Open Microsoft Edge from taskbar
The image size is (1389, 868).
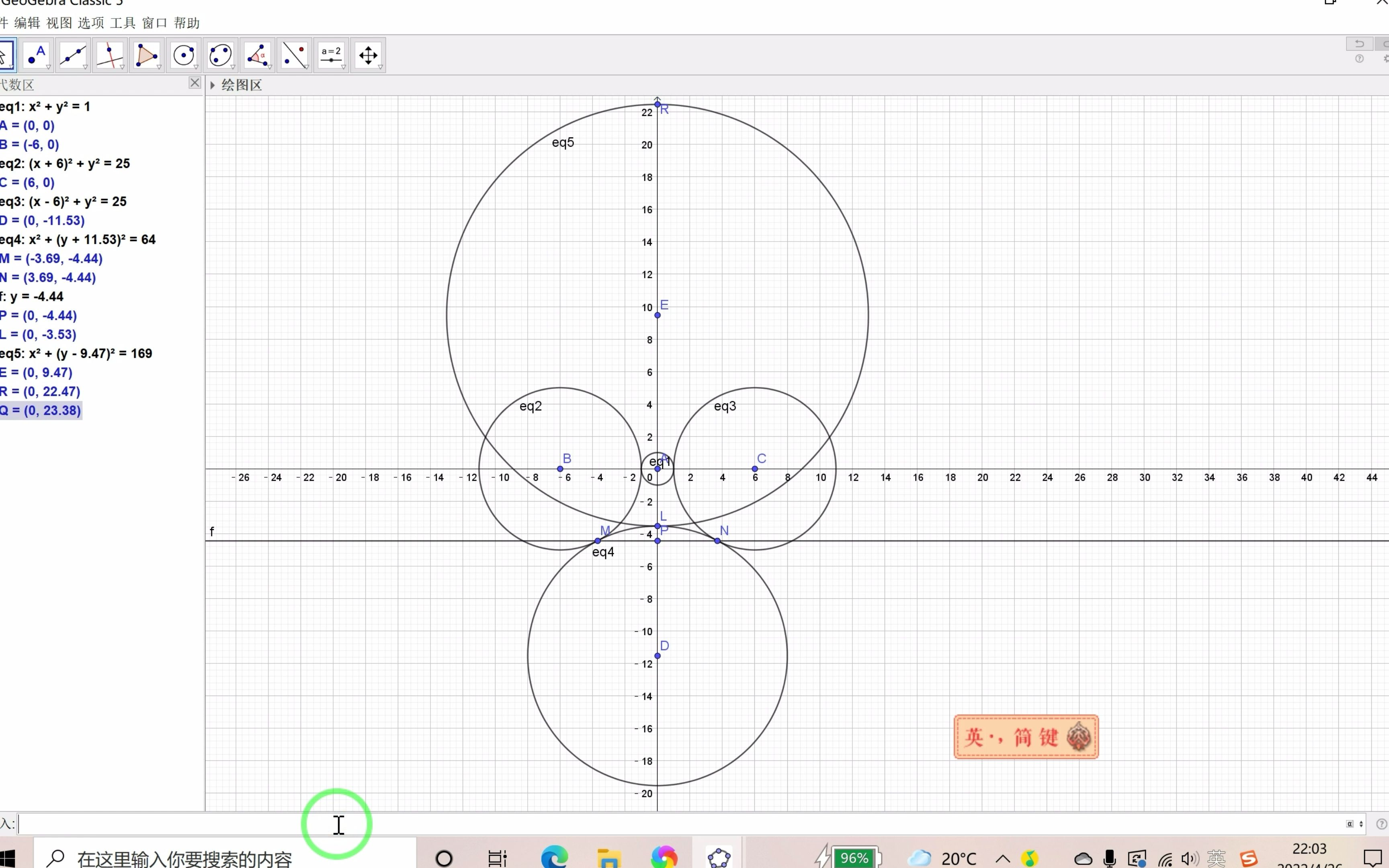click(555, 858)
